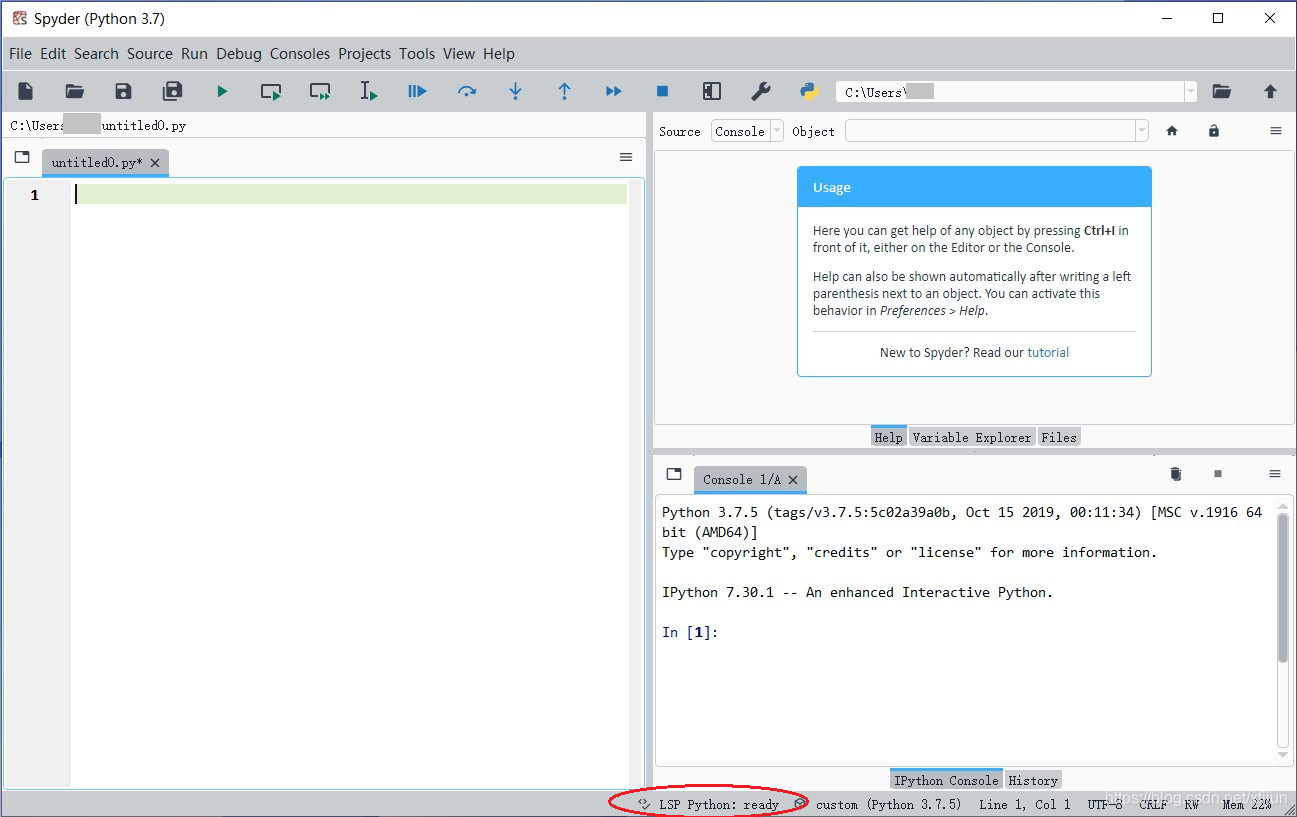Click the Save all files icon
1297x817 pixels.
pos(173,91)
